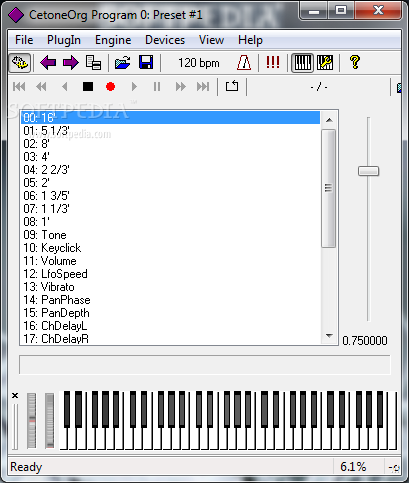
Task: Select the 14: PanPhase parameter
Action: pyautogui.click(x=170, y=300)
